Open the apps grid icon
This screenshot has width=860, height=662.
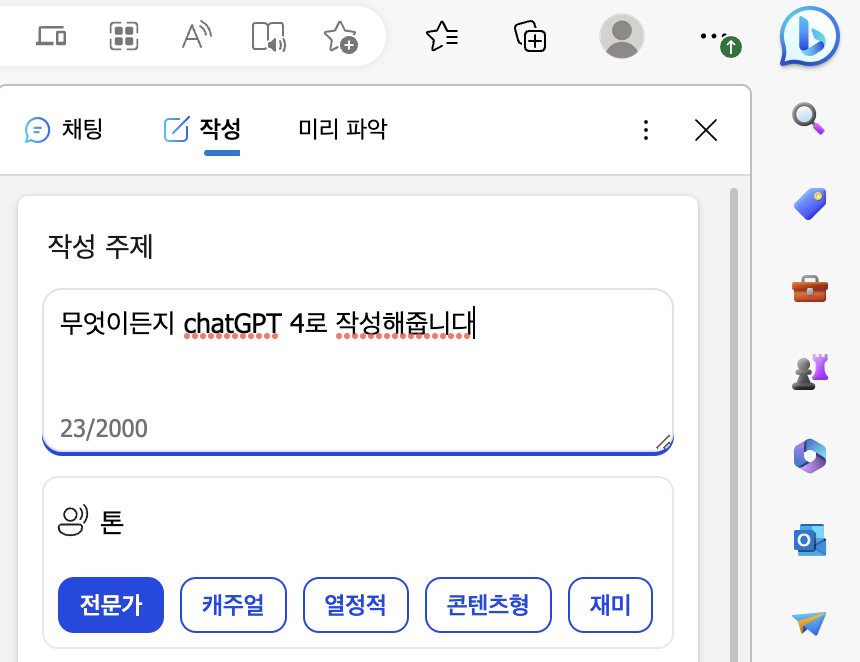(124, 36)
